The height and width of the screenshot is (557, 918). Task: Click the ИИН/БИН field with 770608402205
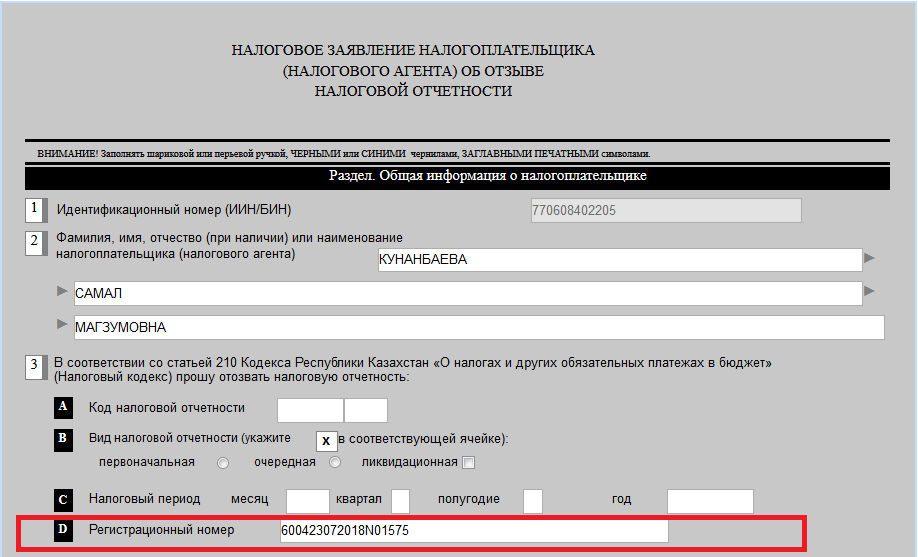[x=665, y=210]
